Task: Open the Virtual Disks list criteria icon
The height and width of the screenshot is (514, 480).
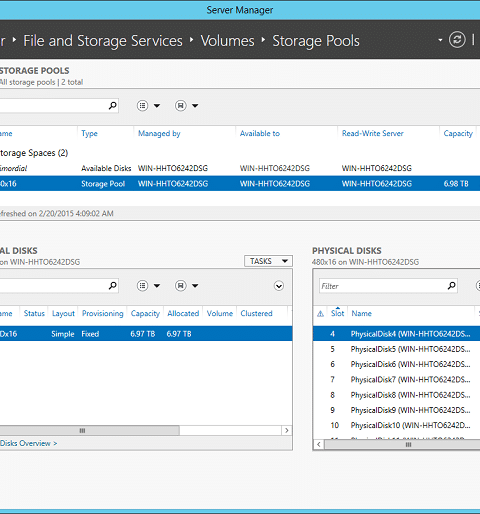Action: point(142,286)
